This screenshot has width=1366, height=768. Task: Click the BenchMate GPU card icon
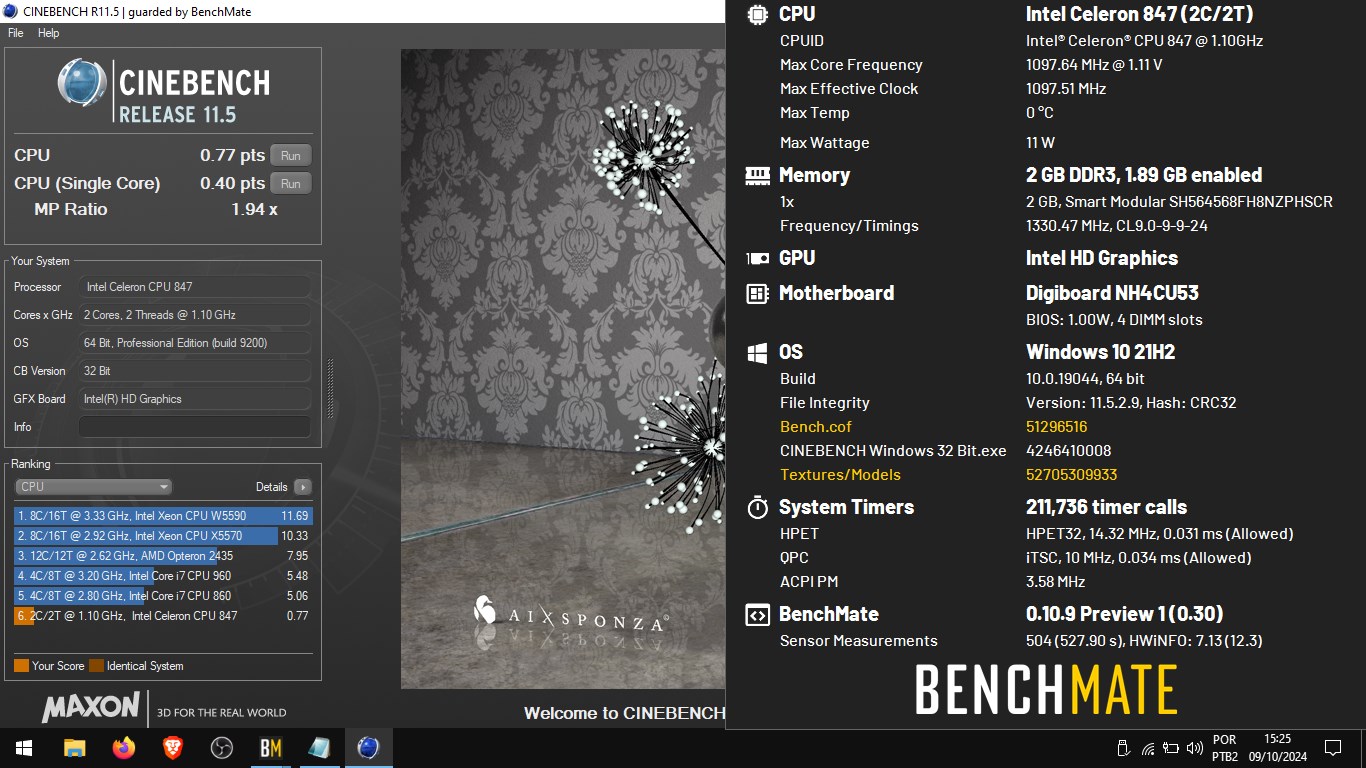[x=758, y=258]
